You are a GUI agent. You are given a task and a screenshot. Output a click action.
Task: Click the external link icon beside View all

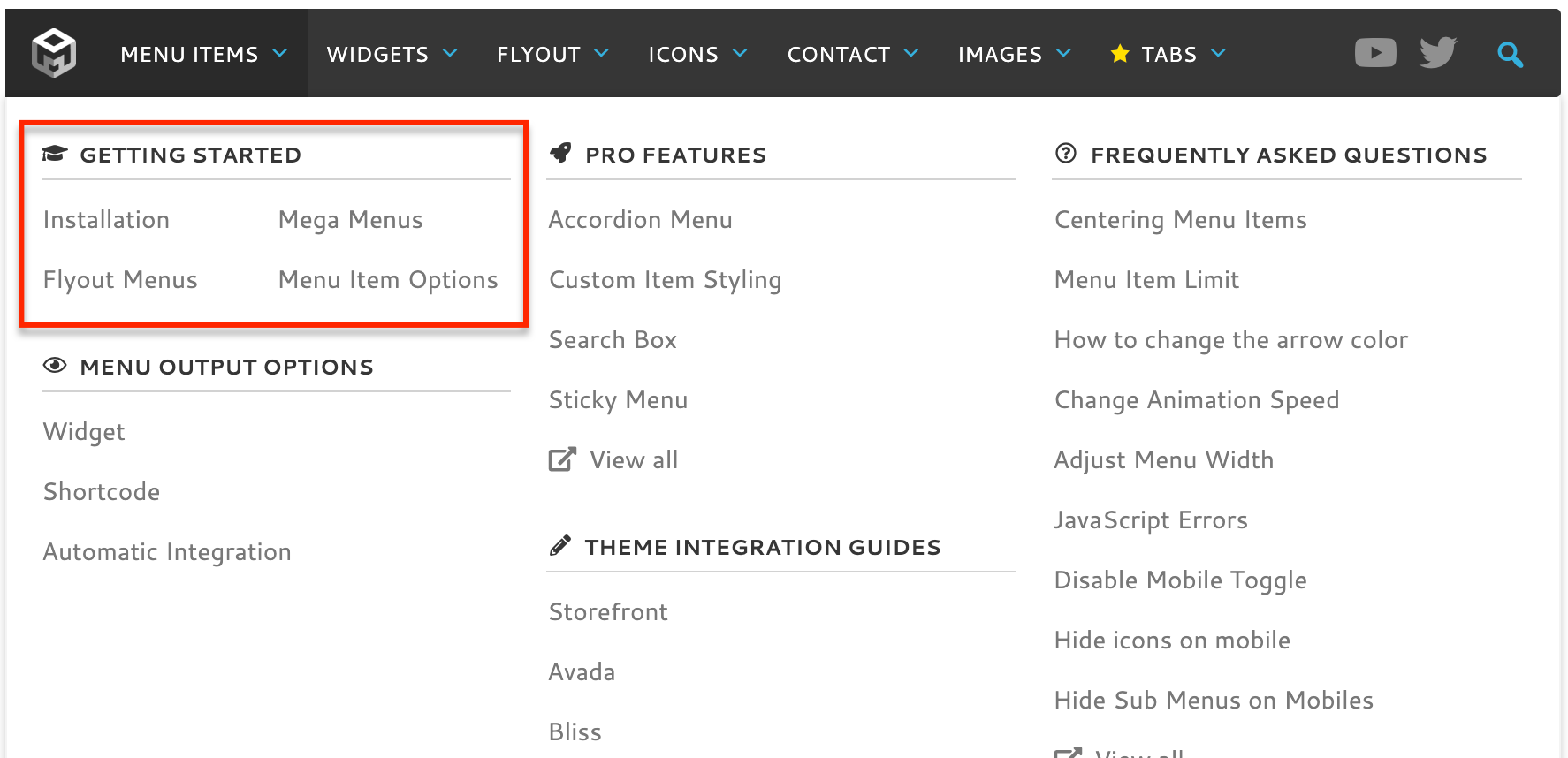(562, 459)
